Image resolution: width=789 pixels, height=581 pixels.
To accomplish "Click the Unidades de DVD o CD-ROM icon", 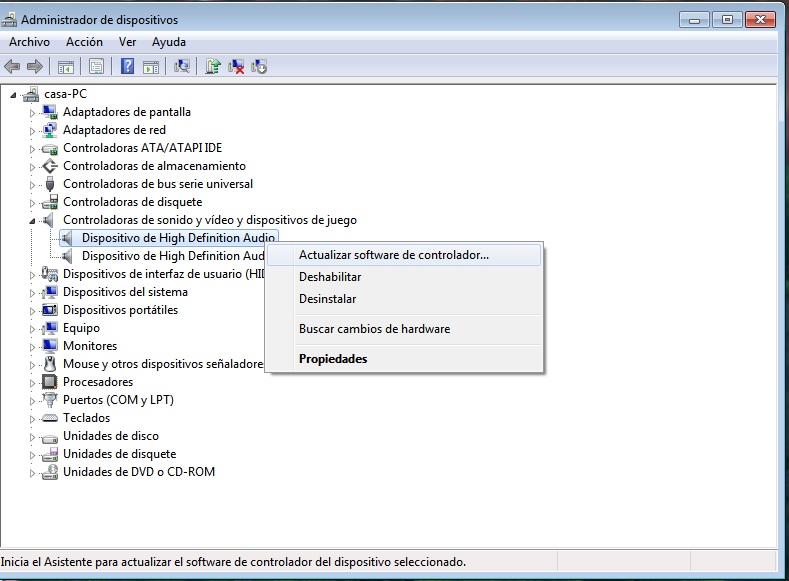I will tap(49, 472).
